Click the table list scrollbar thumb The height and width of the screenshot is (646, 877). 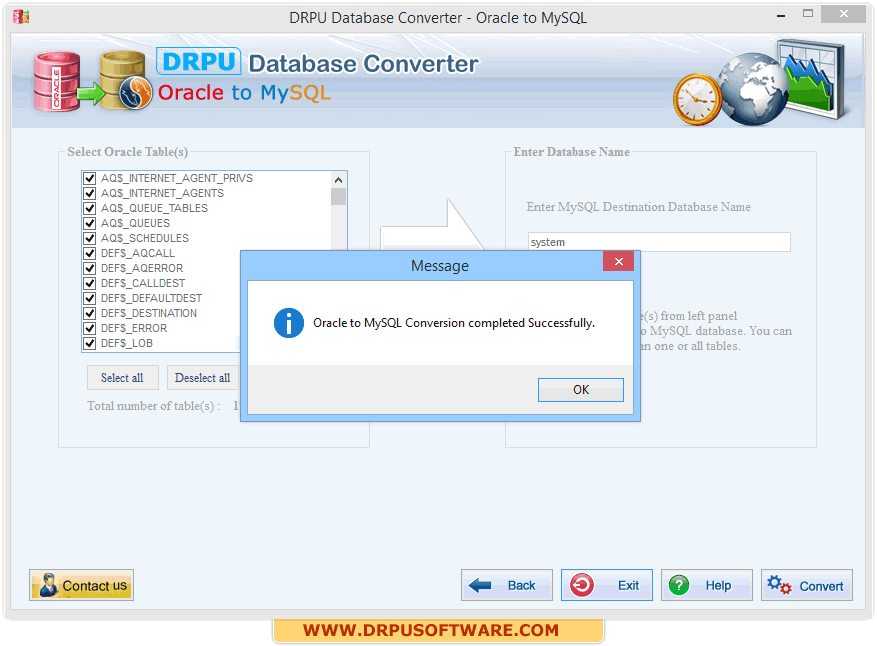[338, 197]
